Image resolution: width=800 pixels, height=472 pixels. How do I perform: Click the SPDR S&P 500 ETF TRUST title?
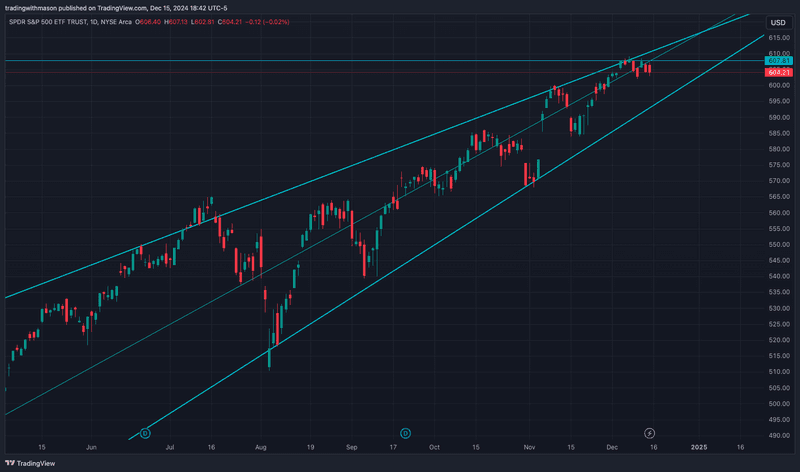point(48,22)
